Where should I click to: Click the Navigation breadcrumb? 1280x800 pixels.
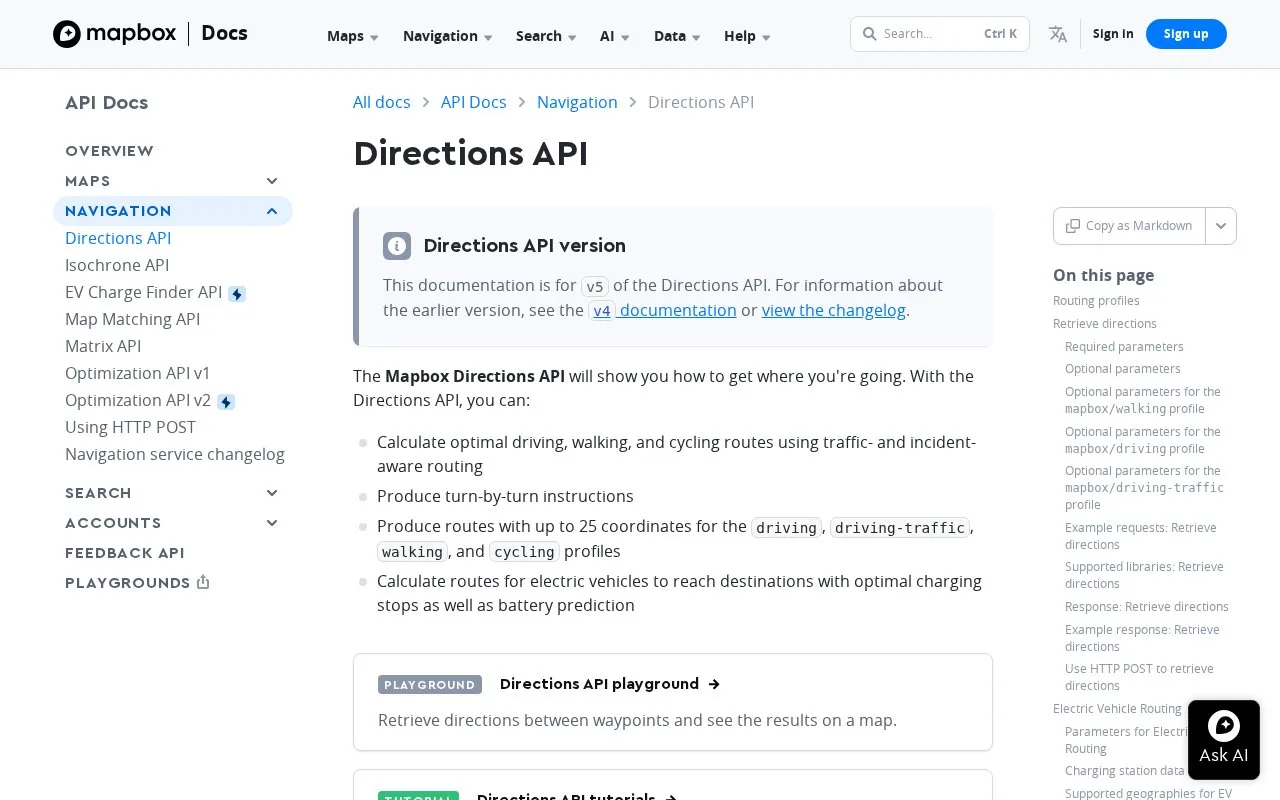(577, 102)
